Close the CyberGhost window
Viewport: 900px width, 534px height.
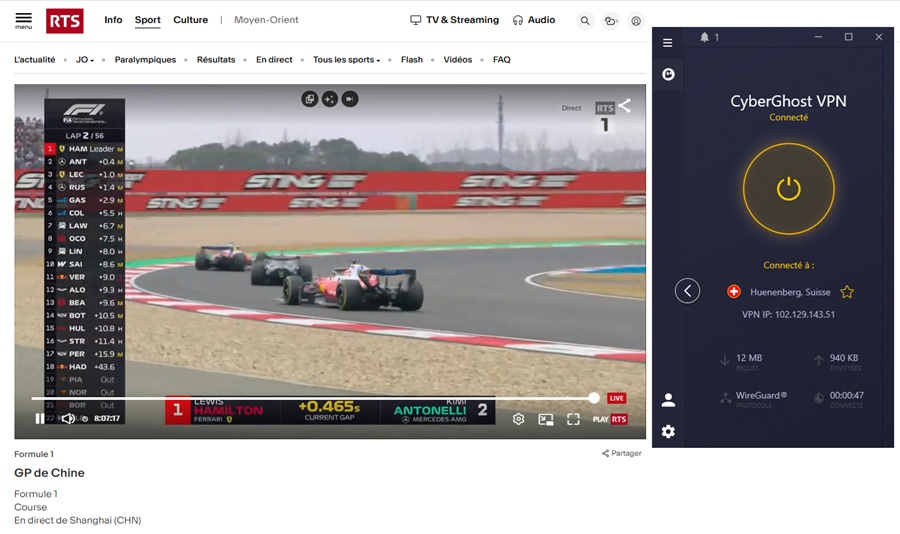click(x=879, y=37)
